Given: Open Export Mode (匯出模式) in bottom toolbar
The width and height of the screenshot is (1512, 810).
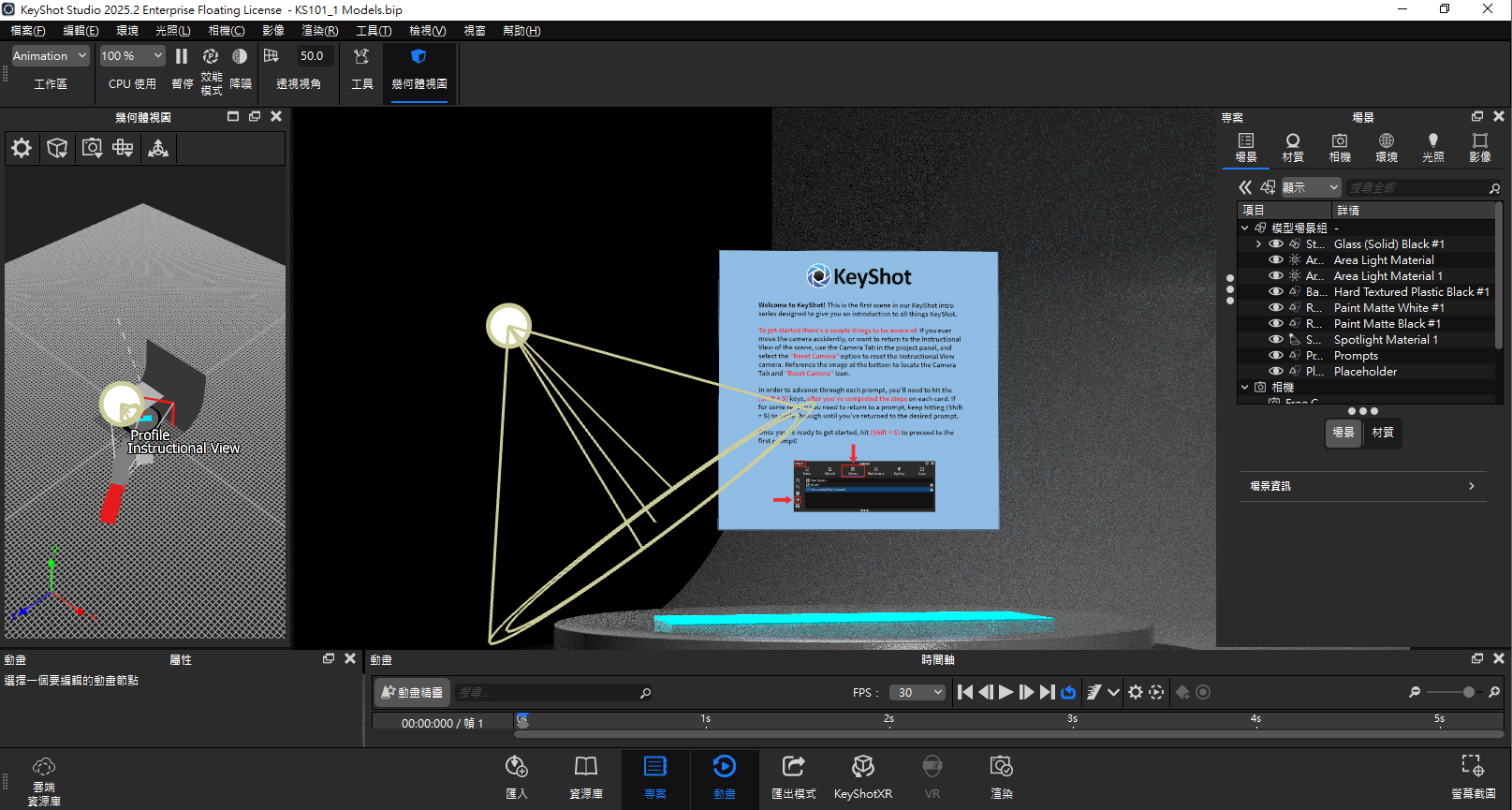Looking at the screenshot, I should point(794,777).
